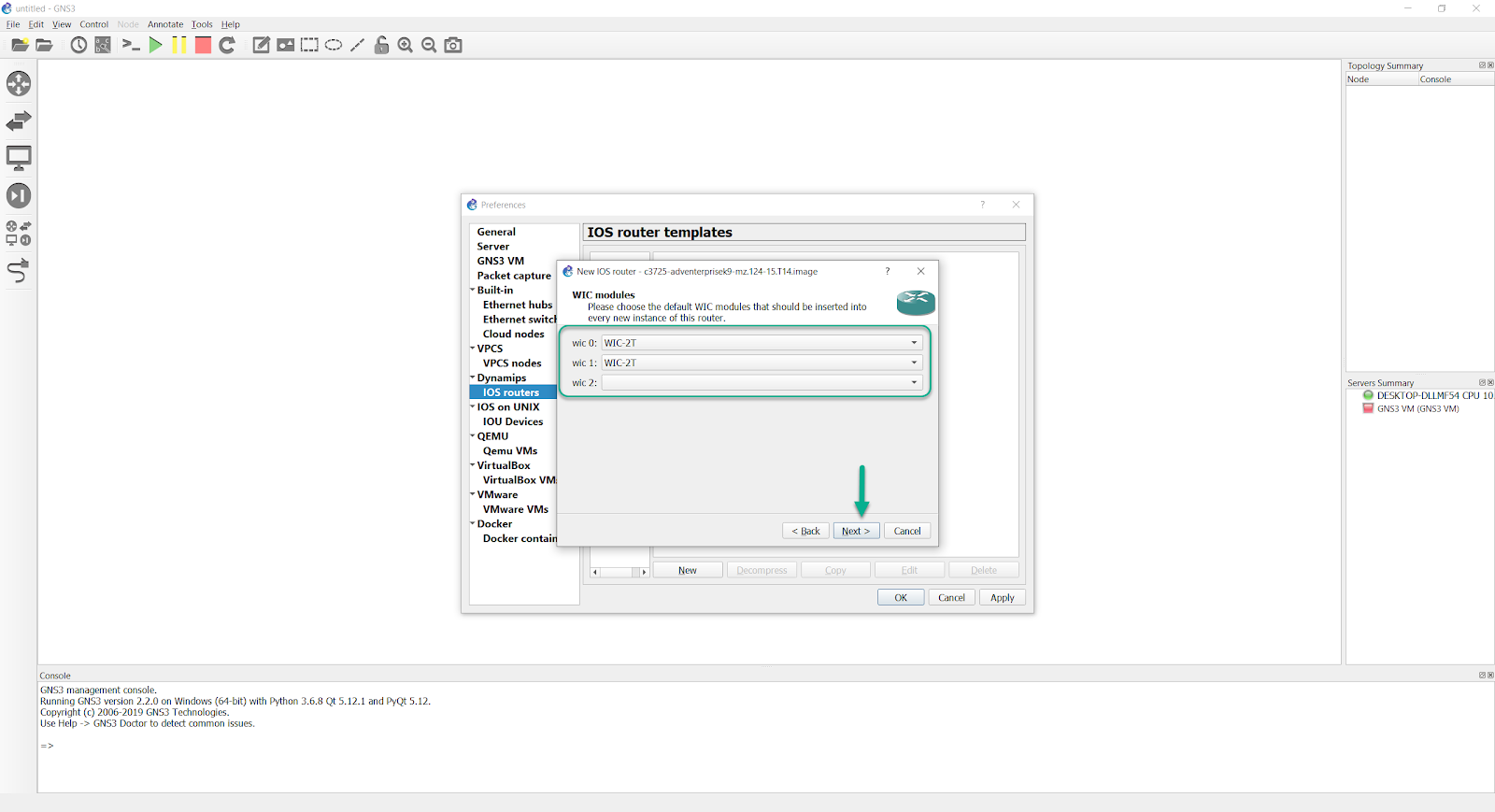
Task: Take a screenshot with camera icon
Action: click(453, 45)
